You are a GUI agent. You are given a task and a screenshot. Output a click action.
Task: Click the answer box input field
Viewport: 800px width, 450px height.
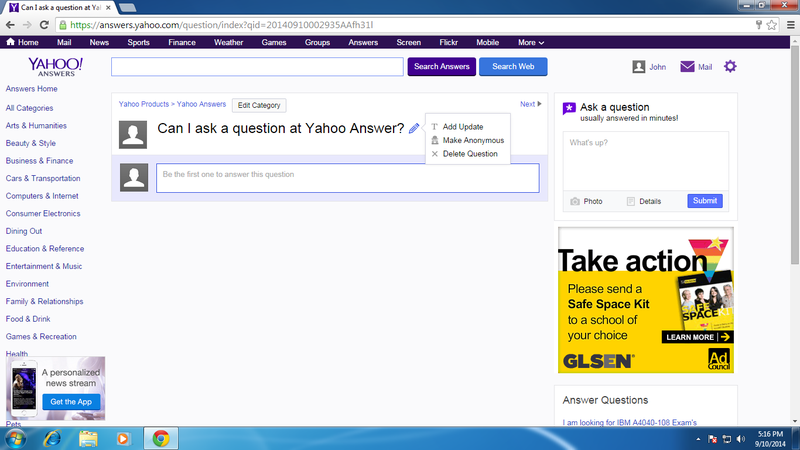pyautogui.click(x=347, y=178)
